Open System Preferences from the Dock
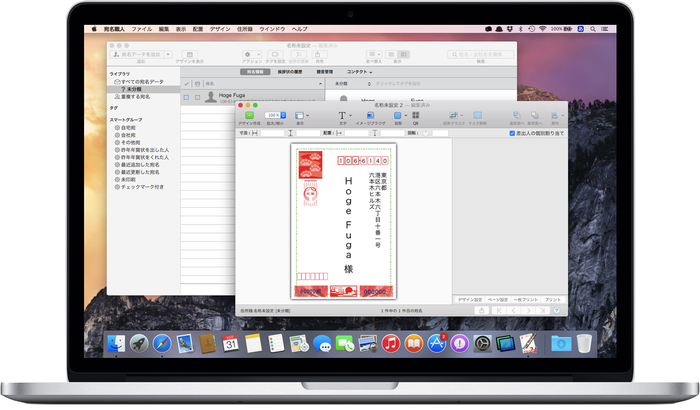Screen dimensions: 700x410 point(482,343)
